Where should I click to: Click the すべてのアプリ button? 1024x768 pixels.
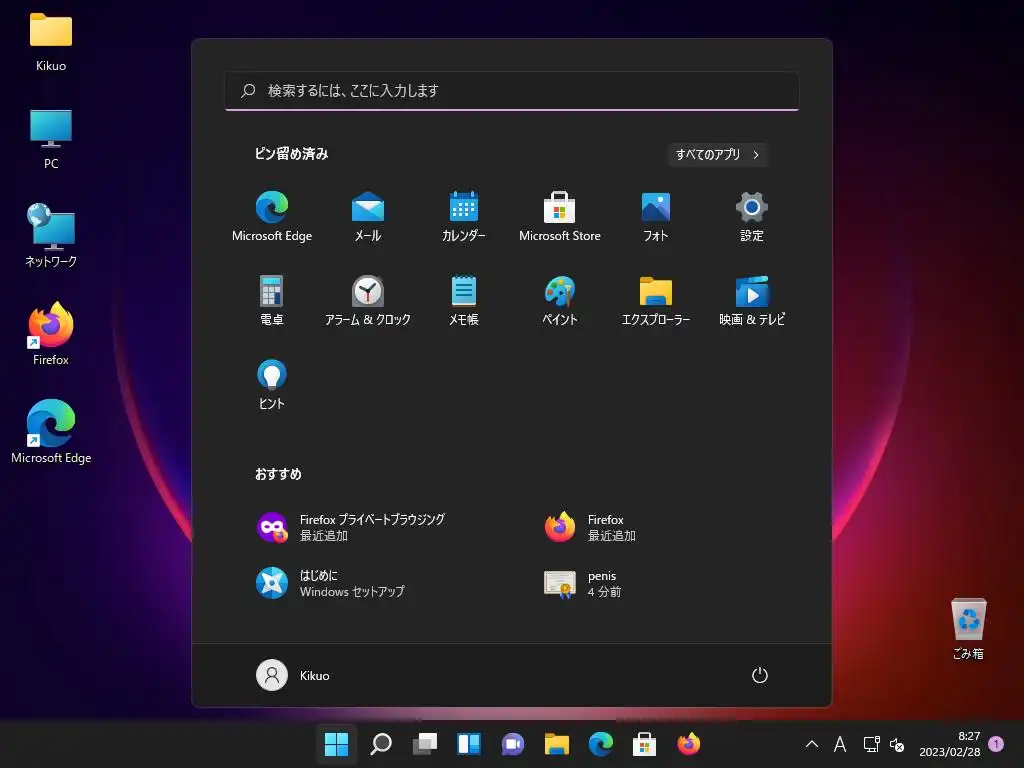(x=717, y=155)
